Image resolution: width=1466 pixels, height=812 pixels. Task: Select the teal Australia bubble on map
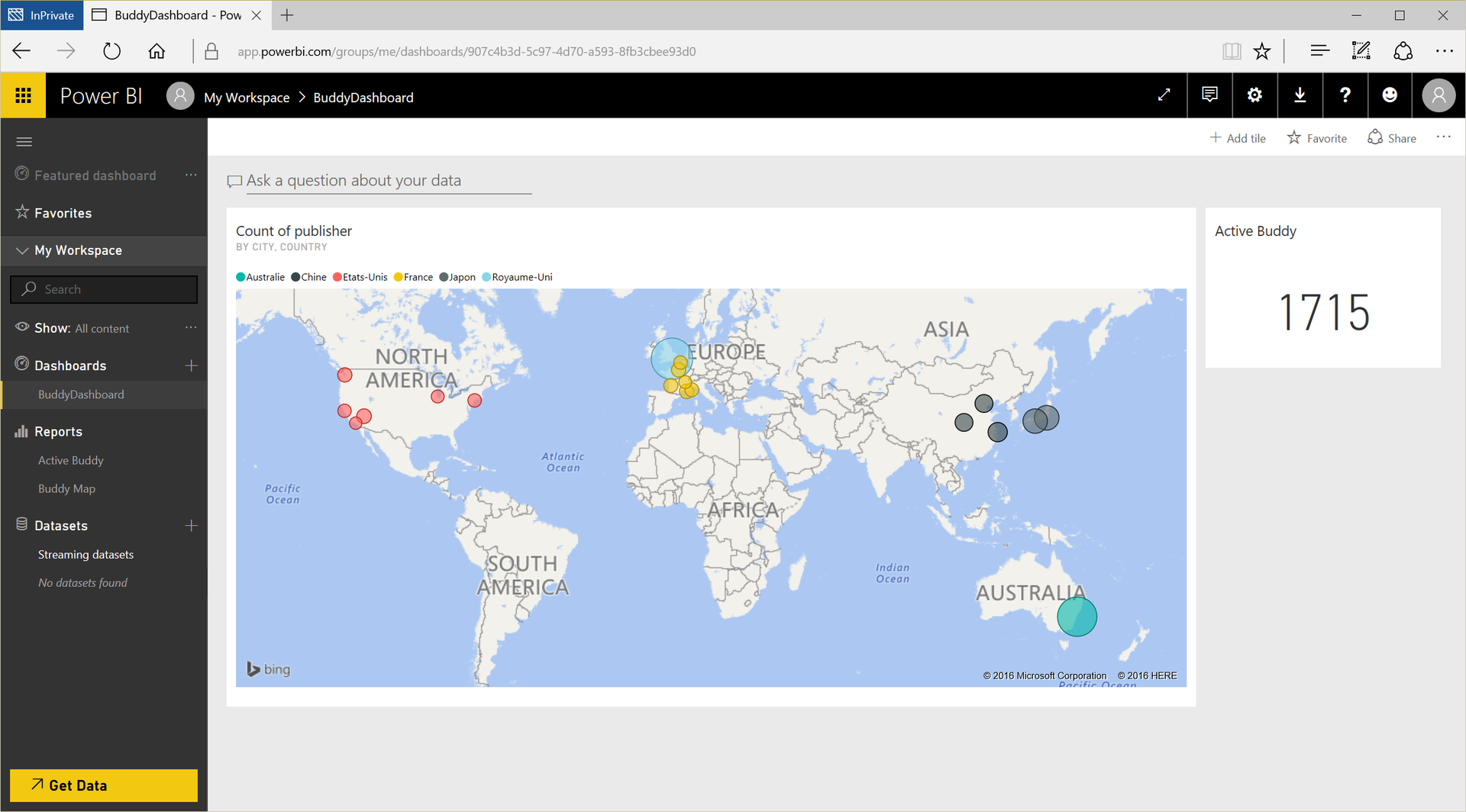[1077, 617]
